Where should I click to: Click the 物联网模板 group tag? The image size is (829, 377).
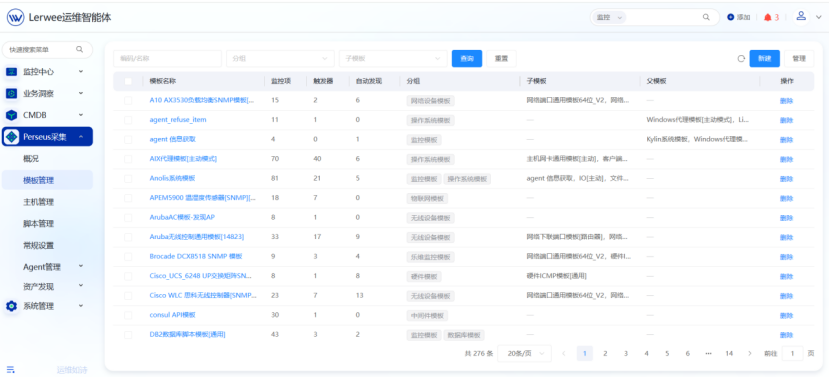427,198
